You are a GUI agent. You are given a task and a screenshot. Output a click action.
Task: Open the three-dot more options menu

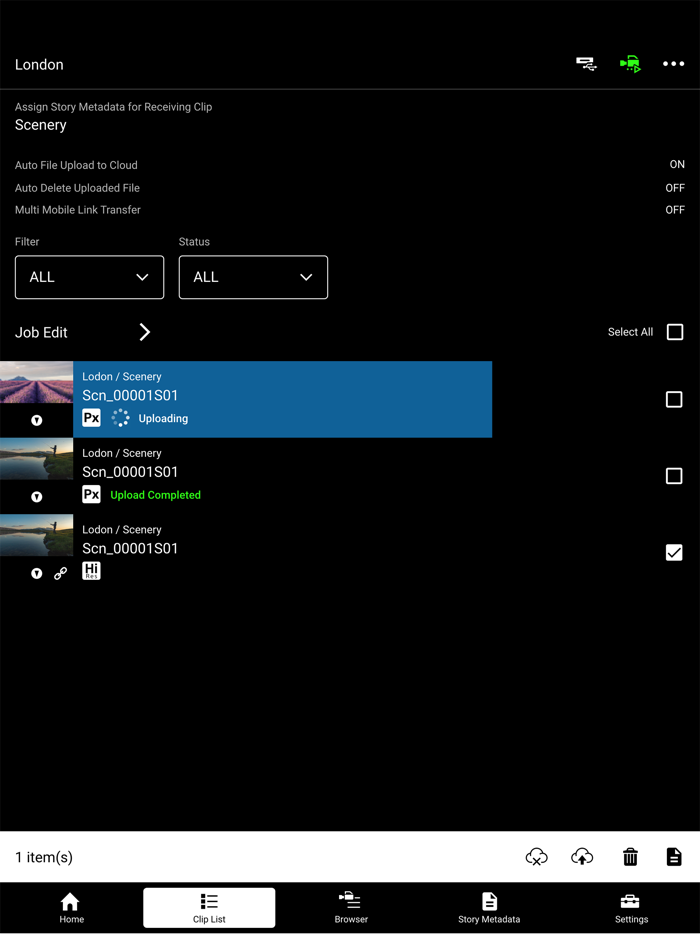(674, 64)
